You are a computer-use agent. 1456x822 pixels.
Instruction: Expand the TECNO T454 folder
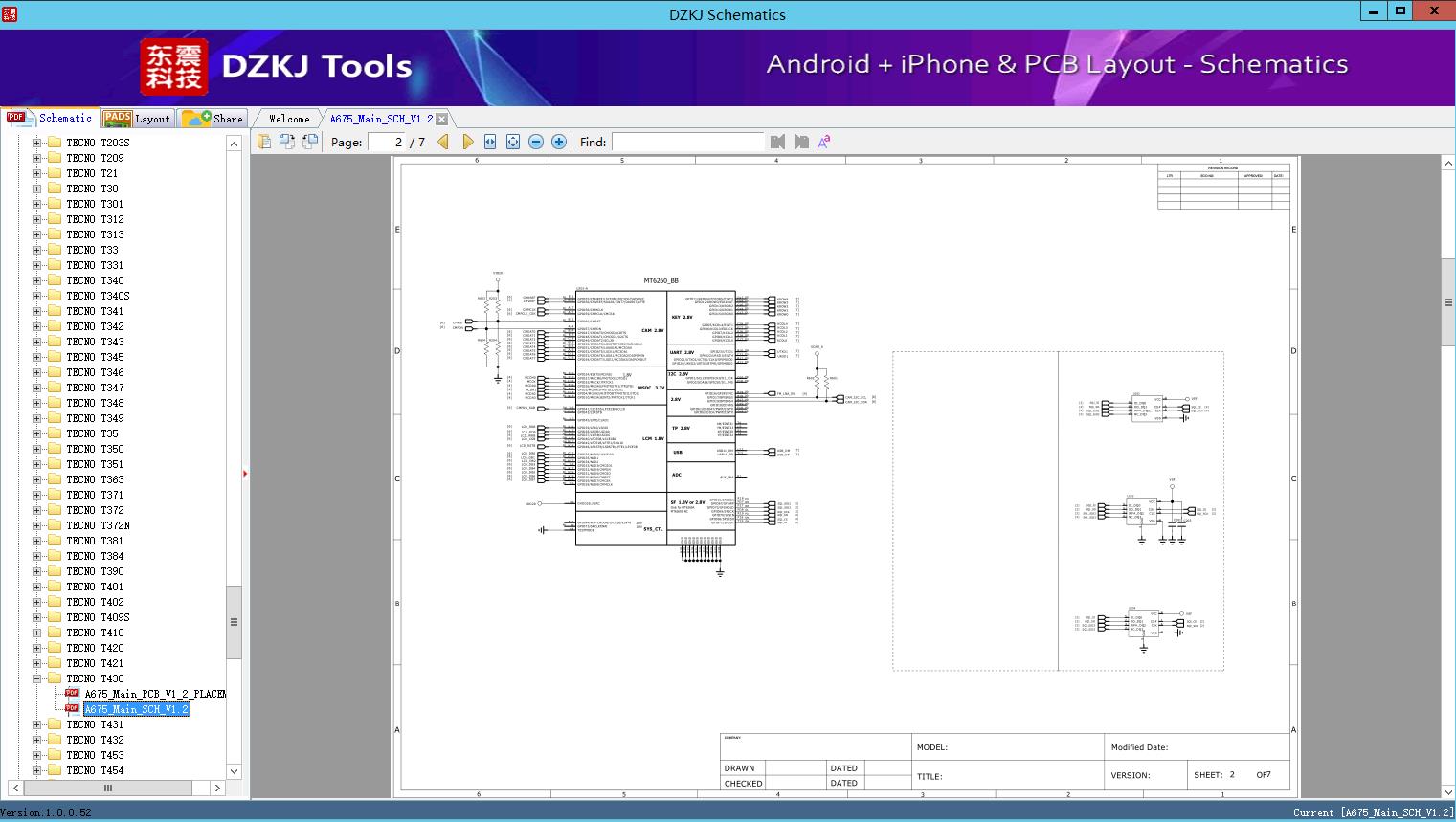(36, 770)
